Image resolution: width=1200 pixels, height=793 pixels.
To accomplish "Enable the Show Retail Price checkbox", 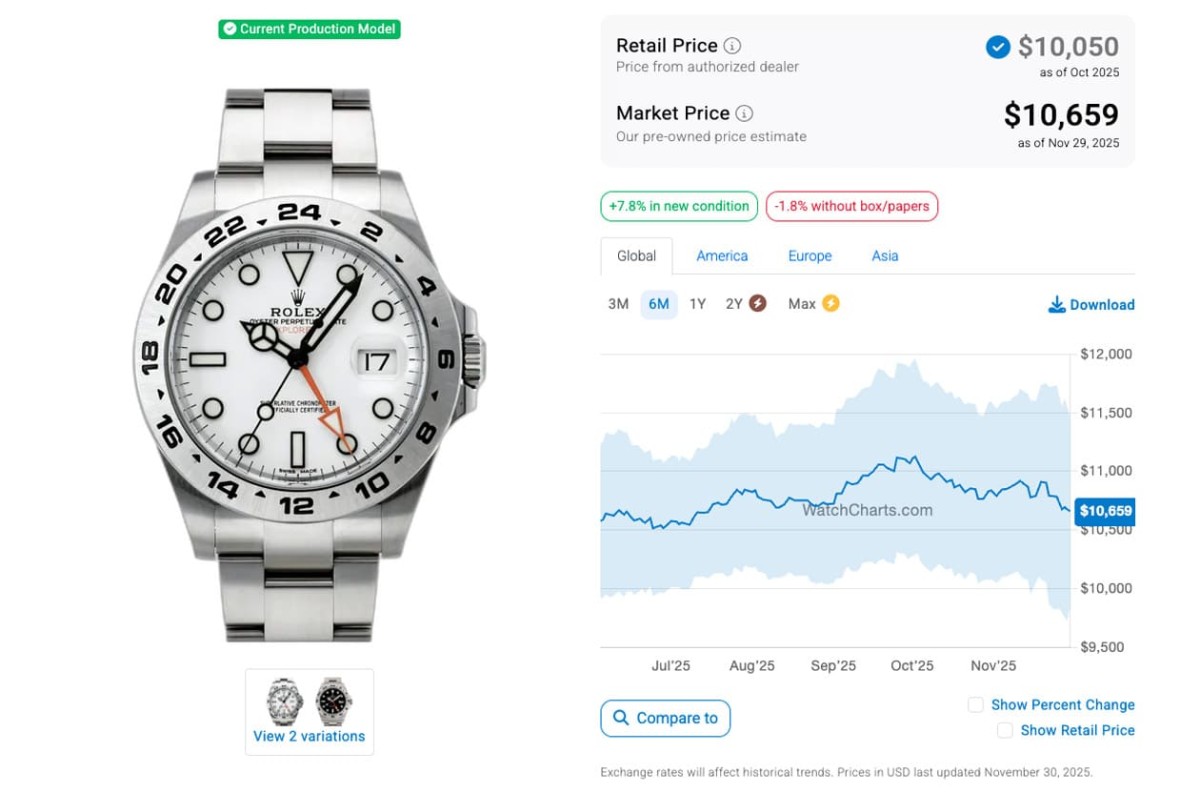I will pos(1005,731).
